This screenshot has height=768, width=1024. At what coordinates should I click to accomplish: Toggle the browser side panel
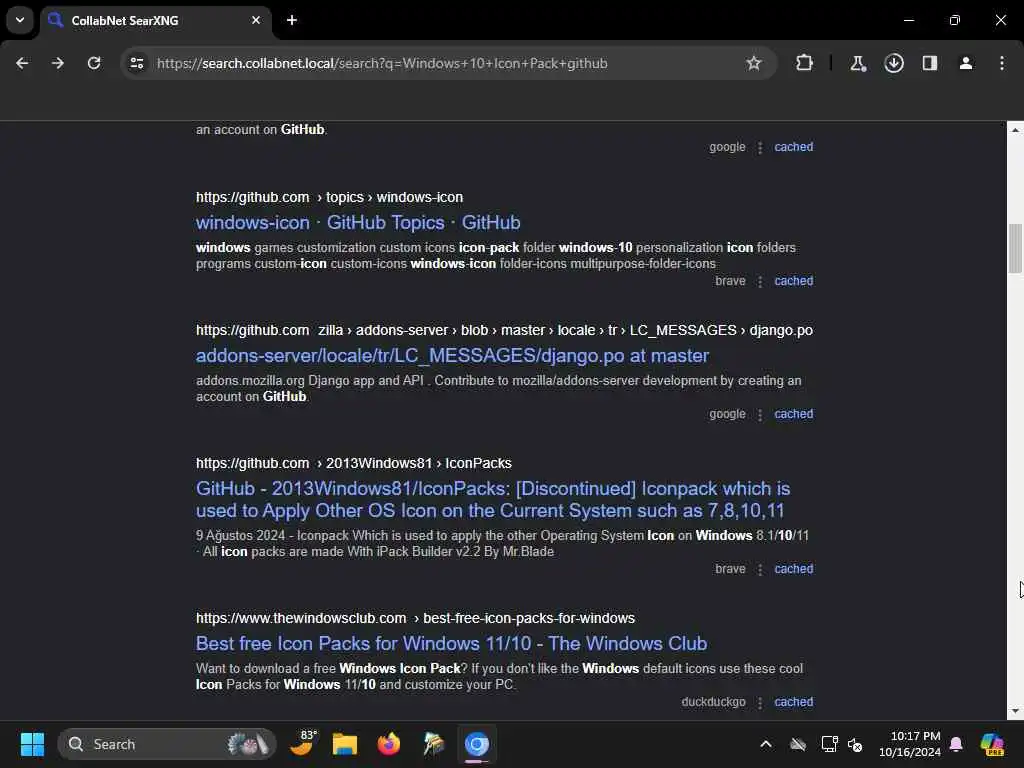click(929, 63)
